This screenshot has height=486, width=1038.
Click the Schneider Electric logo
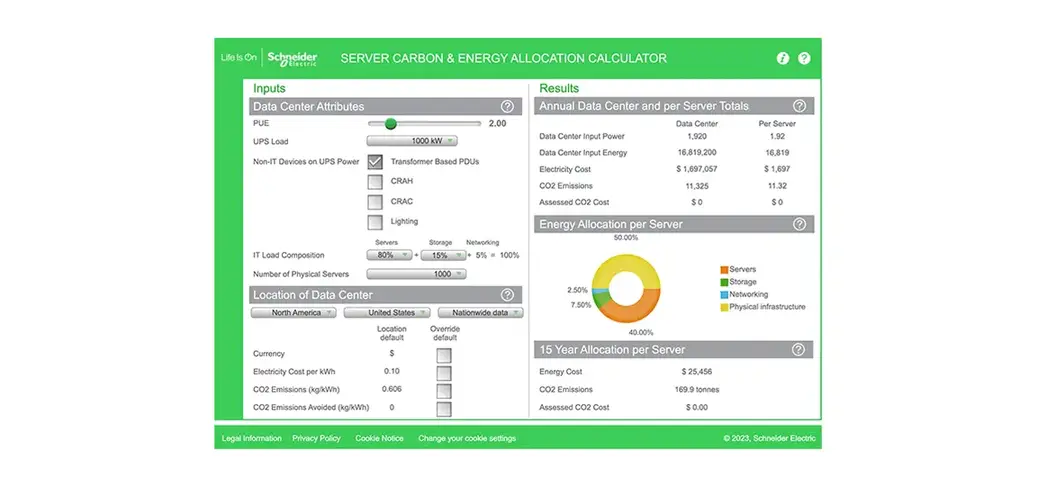point(292,58)
